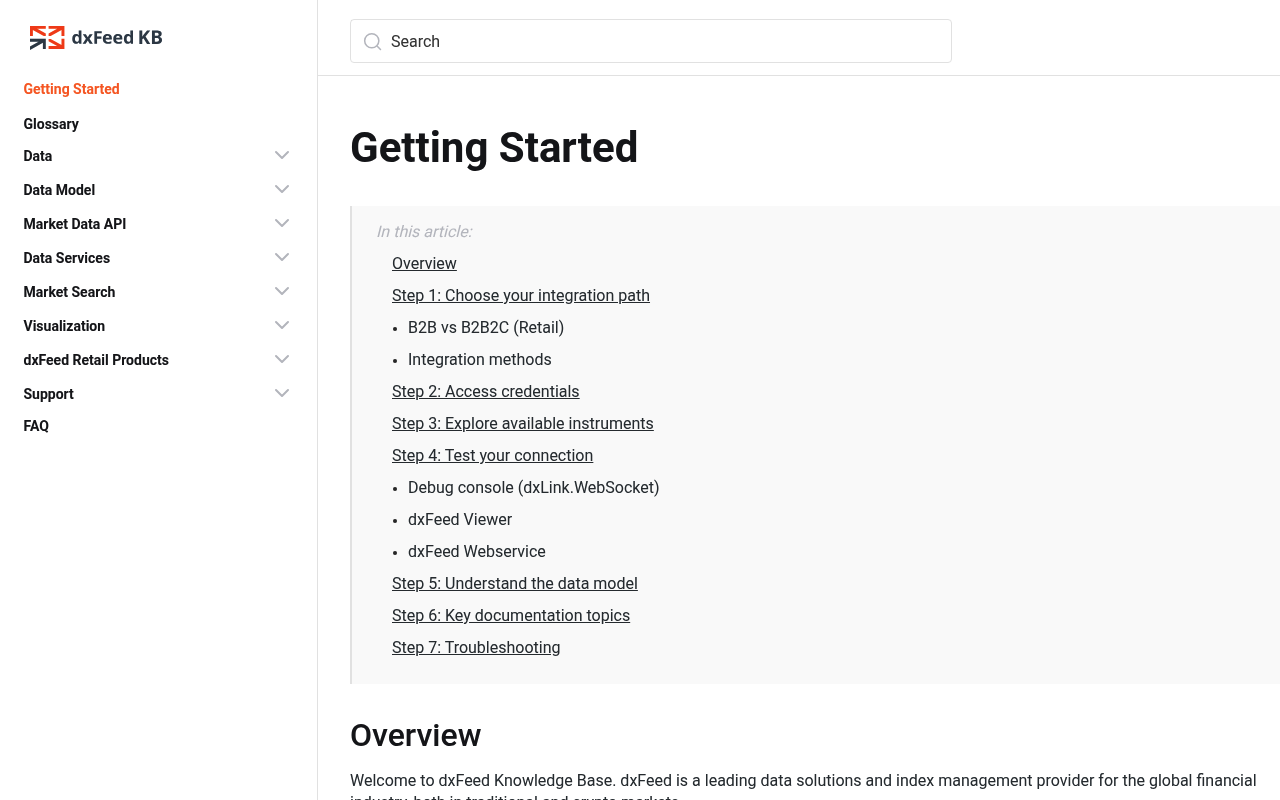Expand the dxFeed Retail Products chevron

point(282,359)
